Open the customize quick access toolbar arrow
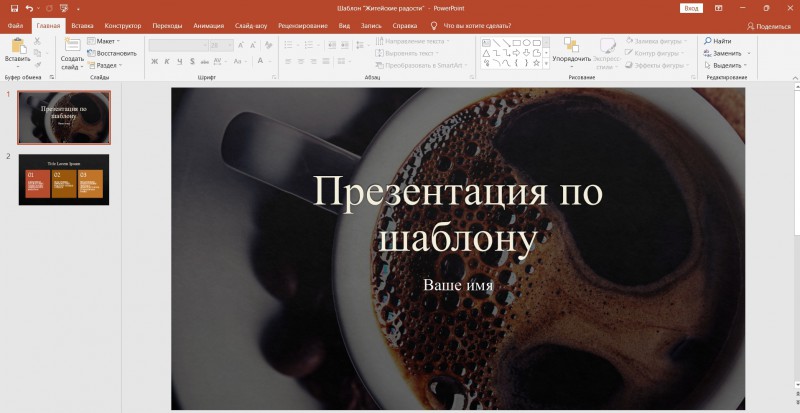This screenshot has width=800, height=413. click(x=78, y=9)
